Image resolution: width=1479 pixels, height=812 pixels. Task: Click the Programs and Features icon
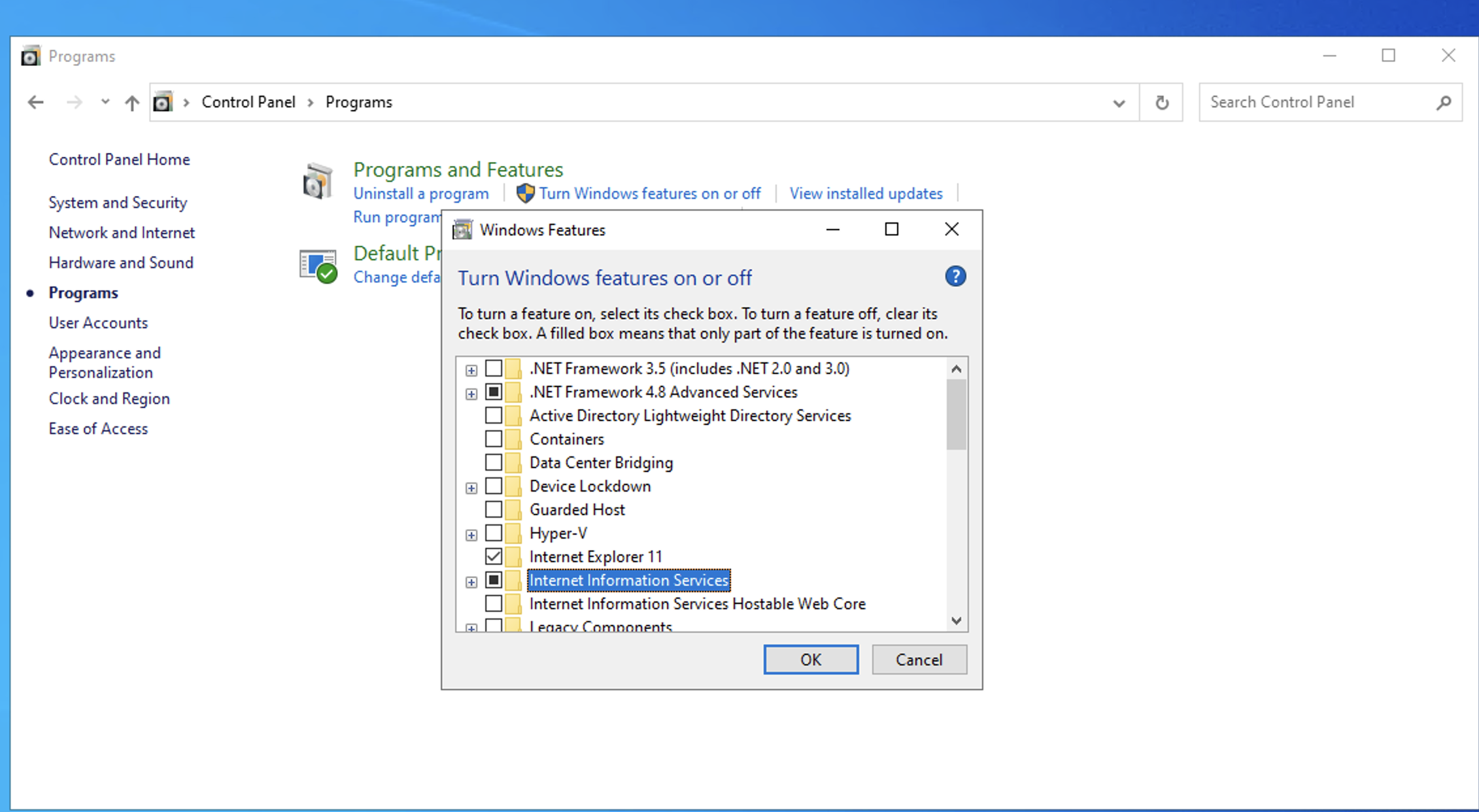pyautogui.click(x=318, y=181)
